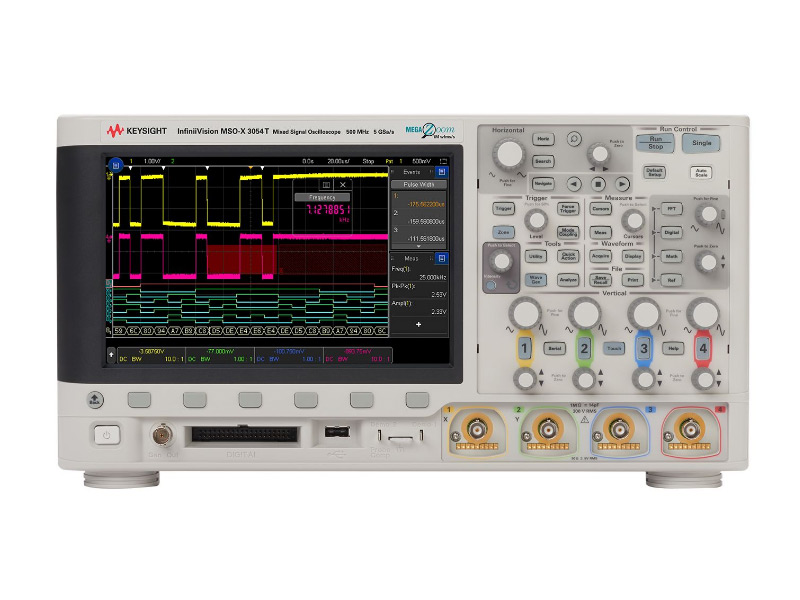Push the Save/Recall key

pyautogui.click(x=601, y=280)
